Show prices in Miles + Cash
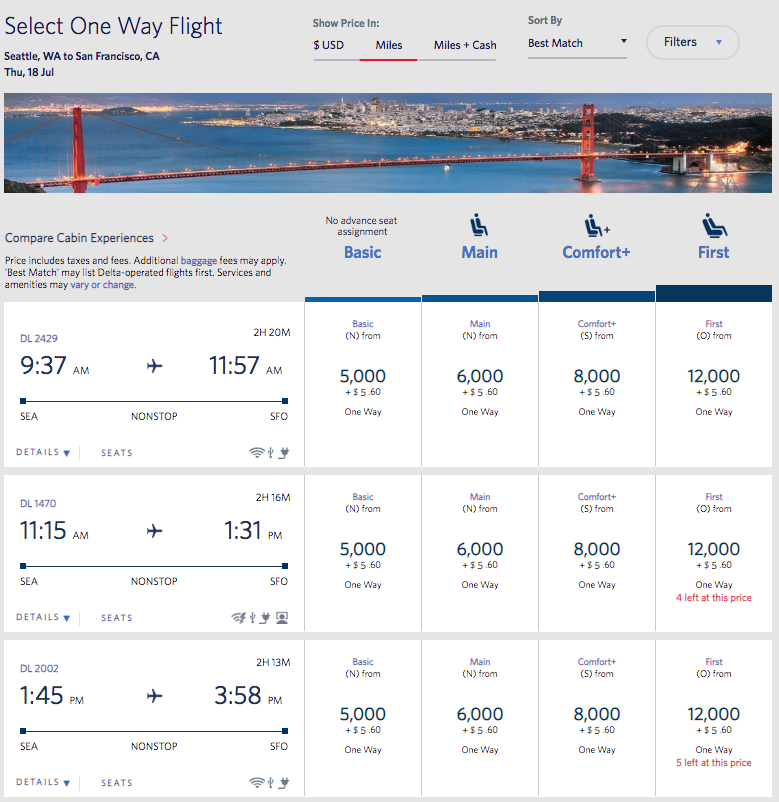The width and height of the screenshot is (779, 802). (465, 45)
